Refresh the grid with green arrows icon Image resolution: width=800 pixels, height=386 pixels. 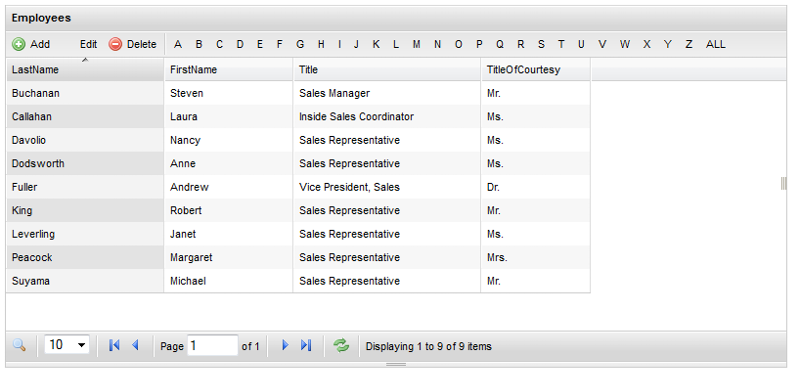tap(341, 345)
